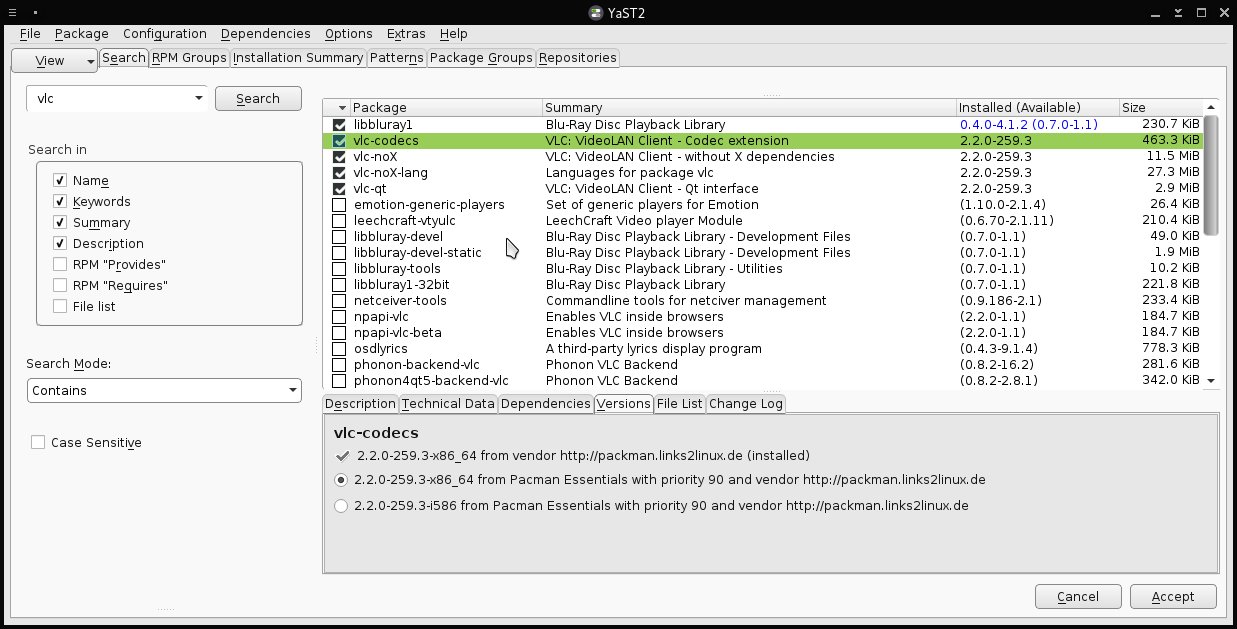Open the Extras menu

(x=405, y=33)
